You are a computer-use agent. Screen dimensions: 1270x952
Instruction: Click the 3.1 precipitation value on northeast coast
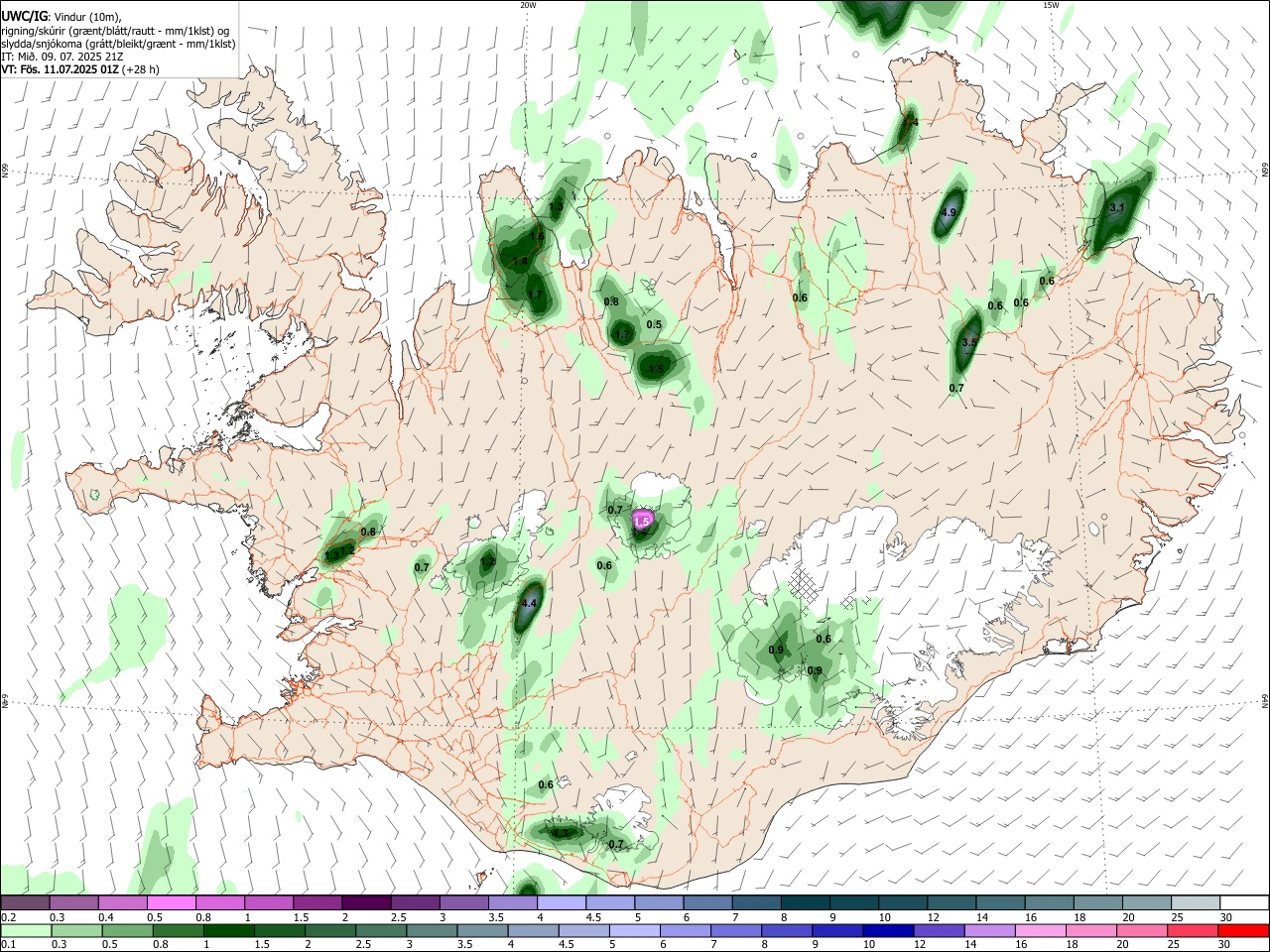[x=1116, y=207]
